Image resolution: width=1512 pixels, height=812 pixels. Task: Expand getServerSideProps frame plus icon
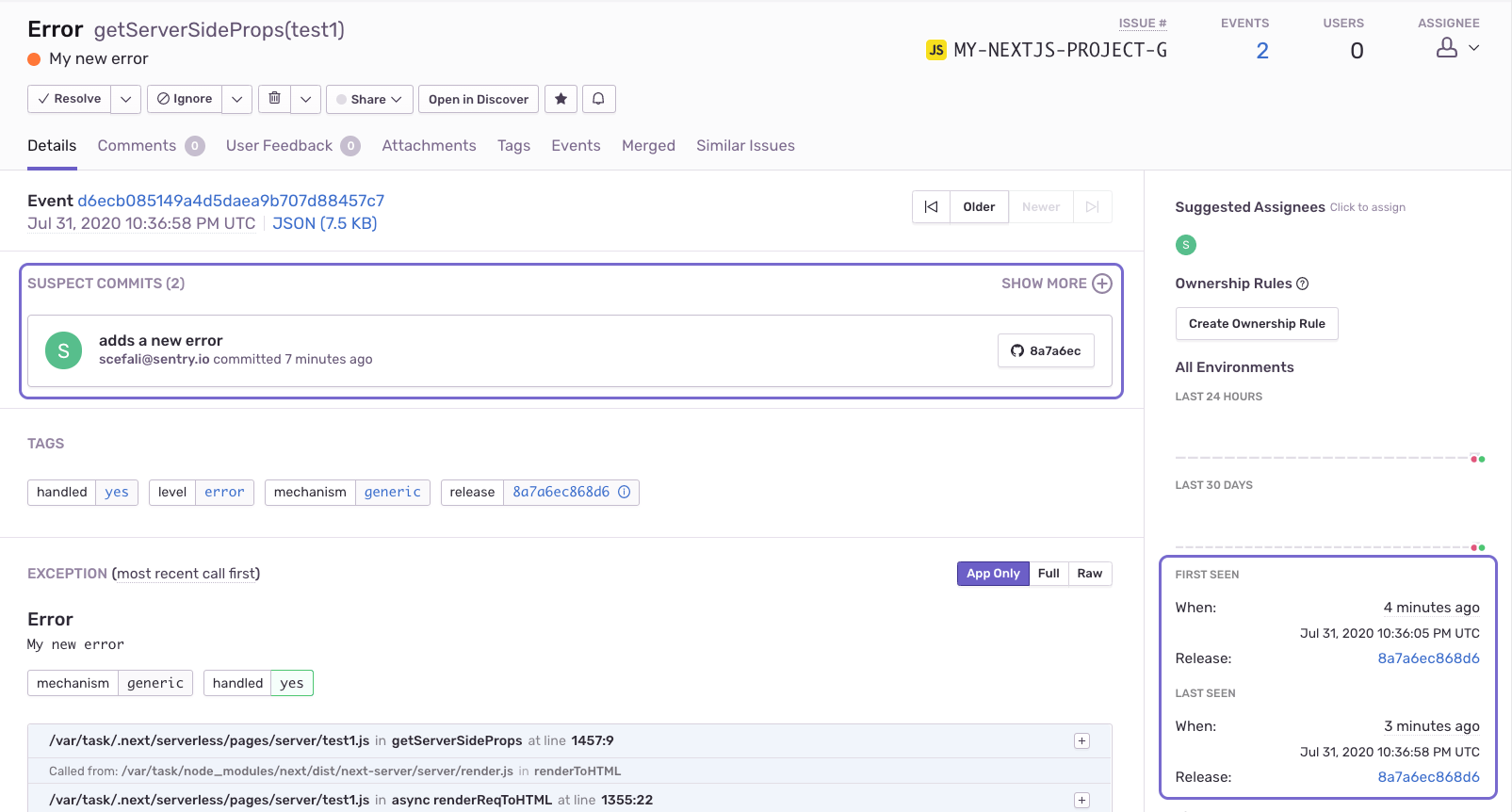[1081, 741]
